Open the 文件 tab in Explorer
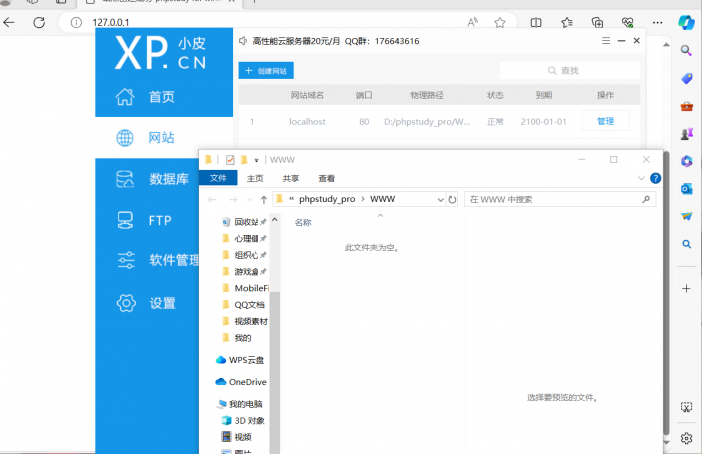702x454 pixels. (x=218, y=178)
